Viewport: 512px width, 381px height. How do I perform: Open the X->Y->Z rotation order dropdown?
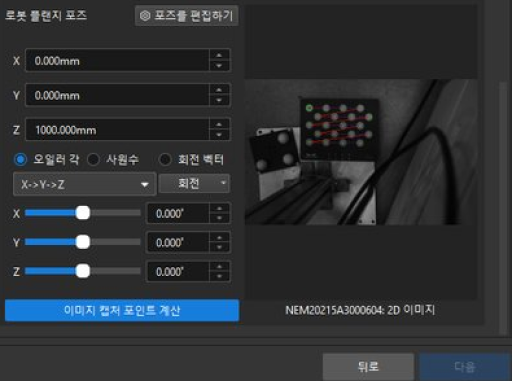85,184
